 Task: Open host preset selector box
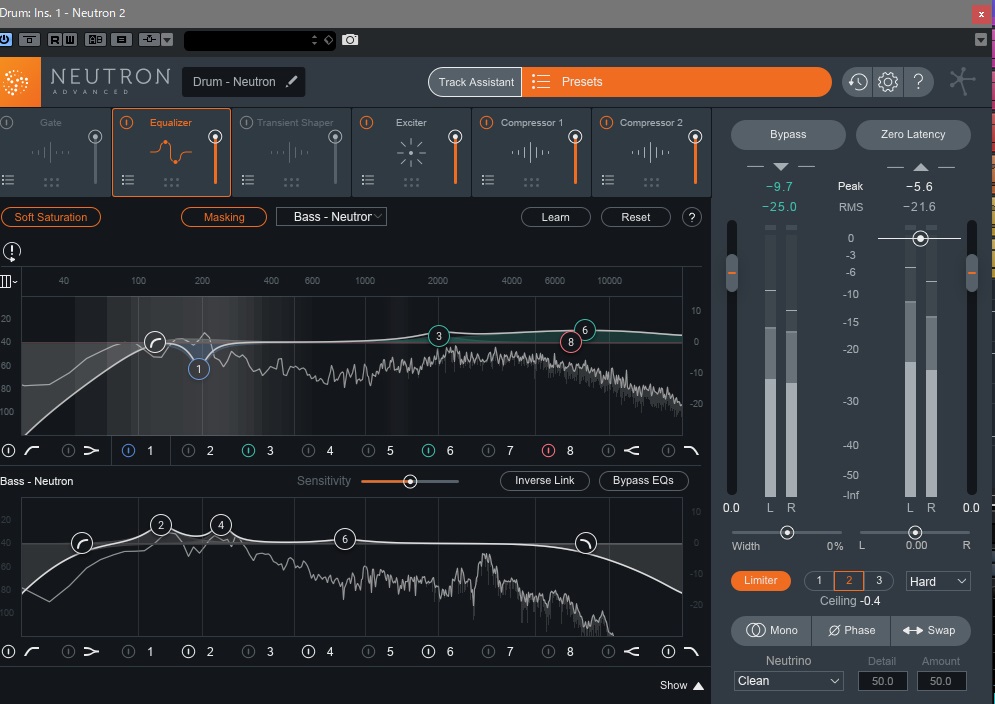260,40
